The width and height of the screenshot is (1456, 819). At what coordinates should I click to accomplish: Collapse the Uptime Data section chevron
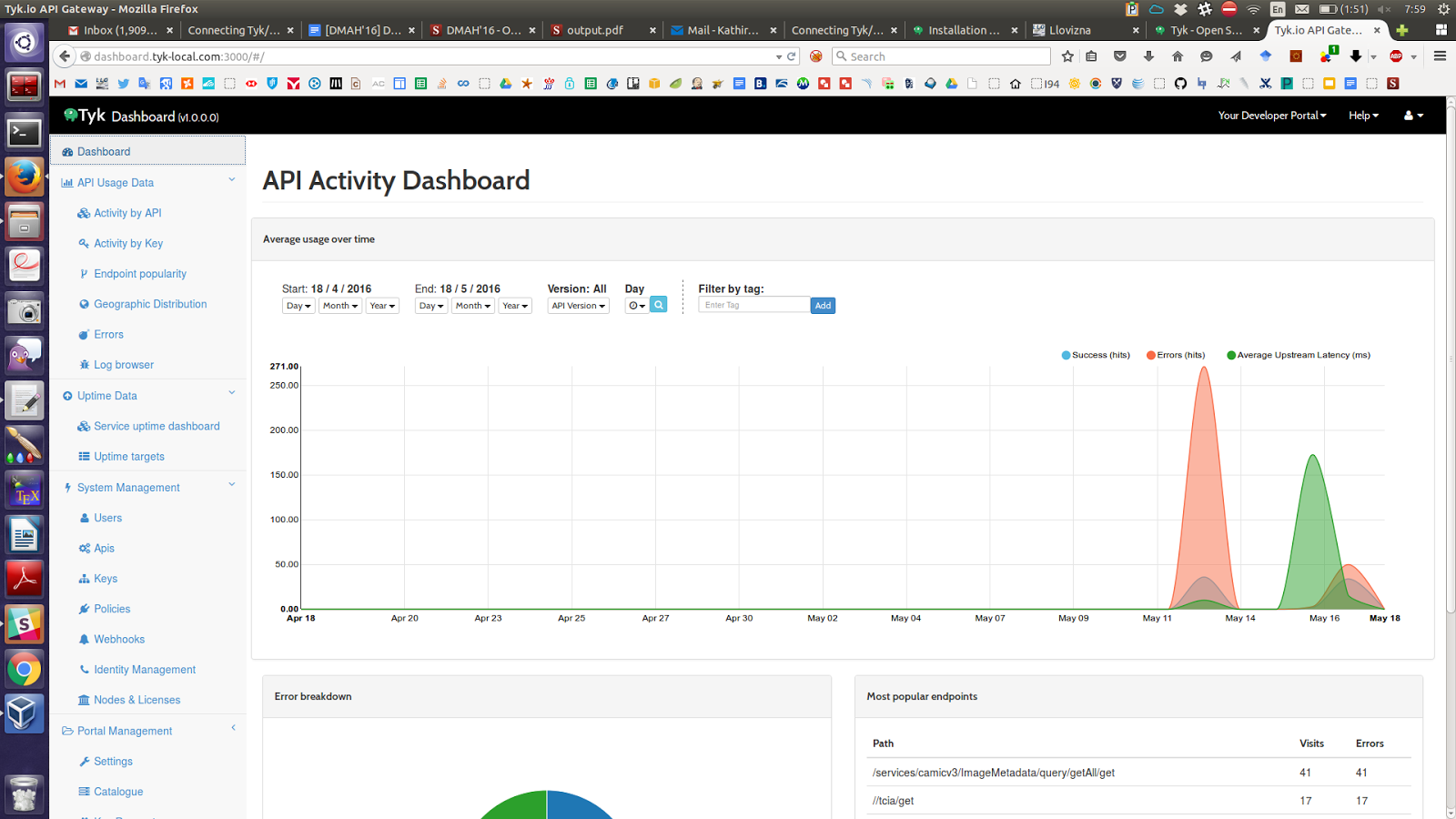(232, 393)
